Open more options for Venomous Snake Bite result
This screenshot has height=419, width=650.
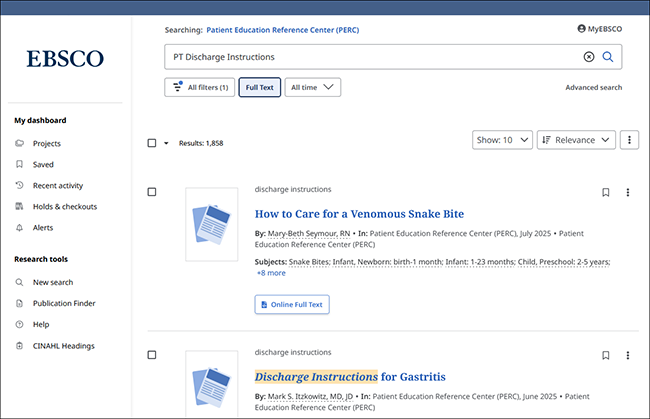628,192
